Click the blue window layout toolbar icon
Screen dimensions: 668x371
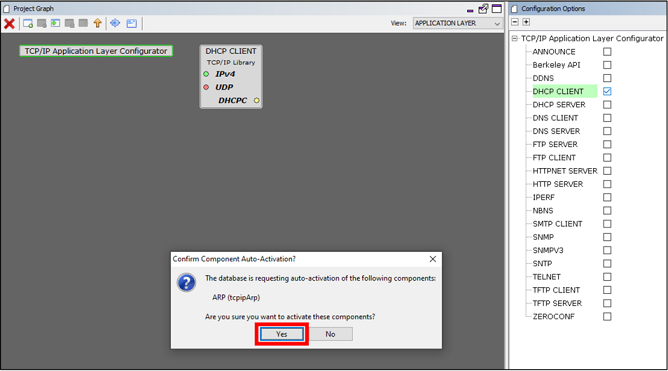click(x=132, y=23)
